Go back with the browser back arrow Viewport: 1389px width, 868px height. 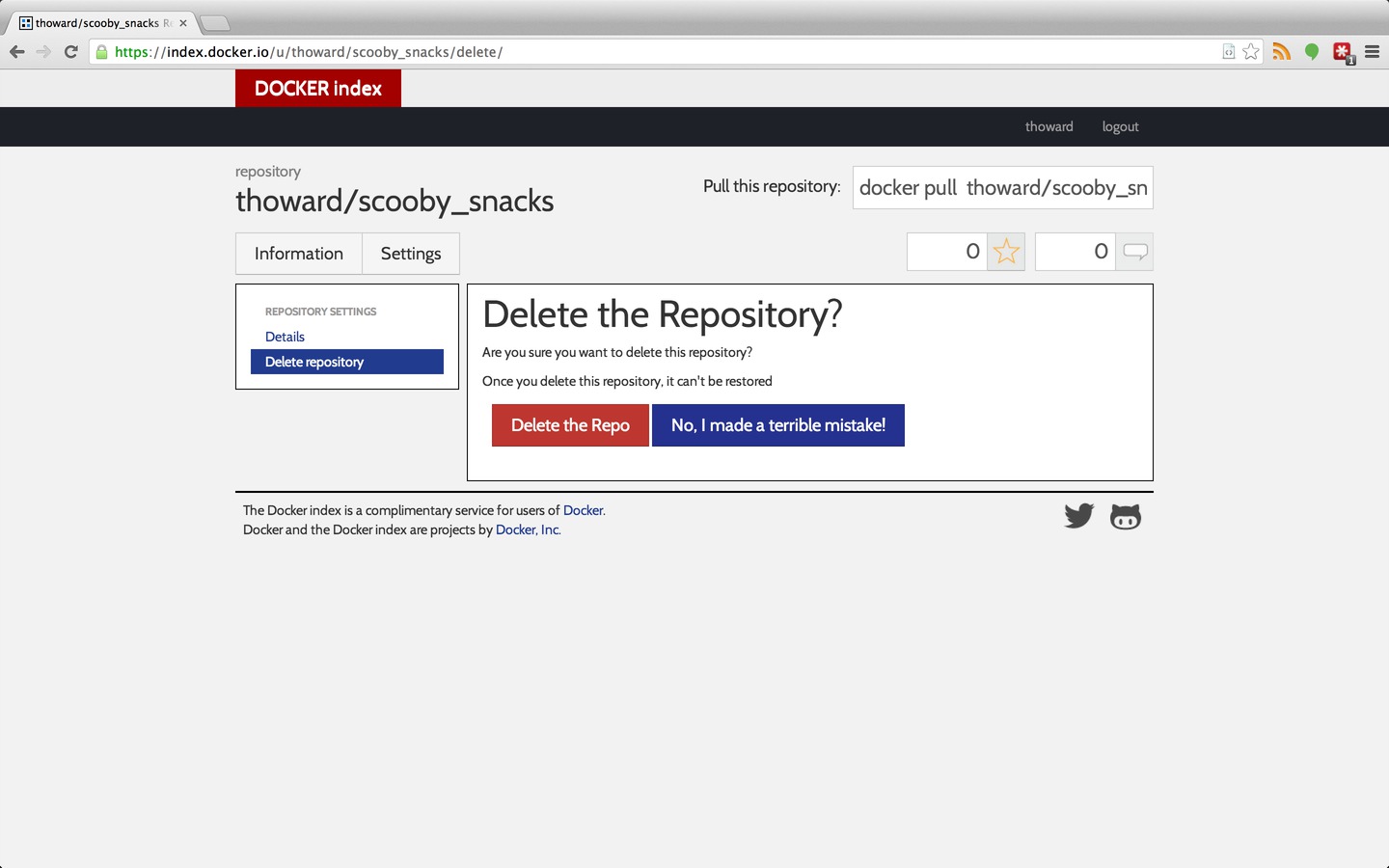(16, 52)
